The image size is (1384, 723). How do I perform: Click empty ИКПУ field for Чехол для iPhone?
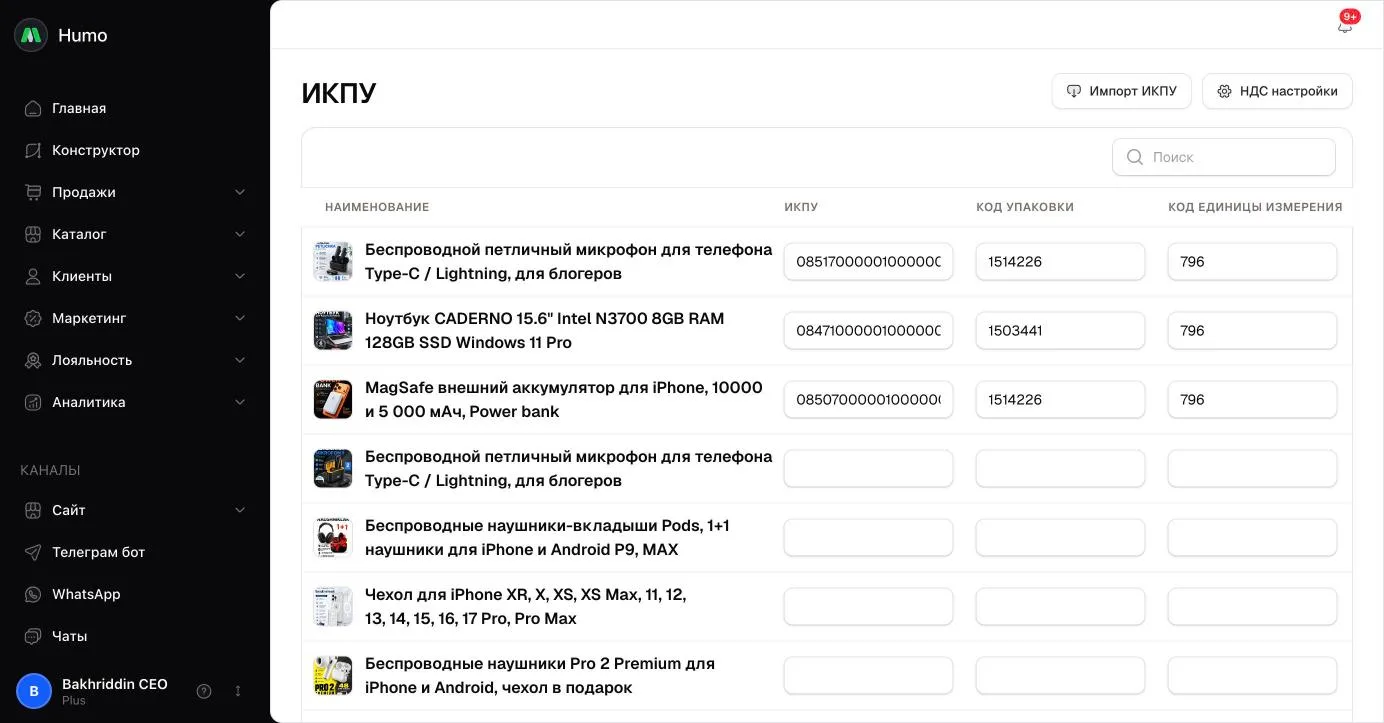point(868,606)
